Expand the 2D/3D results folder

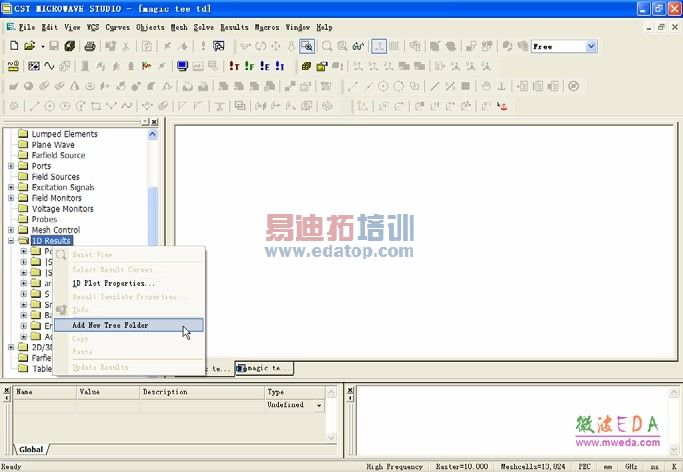click(11, 347)
